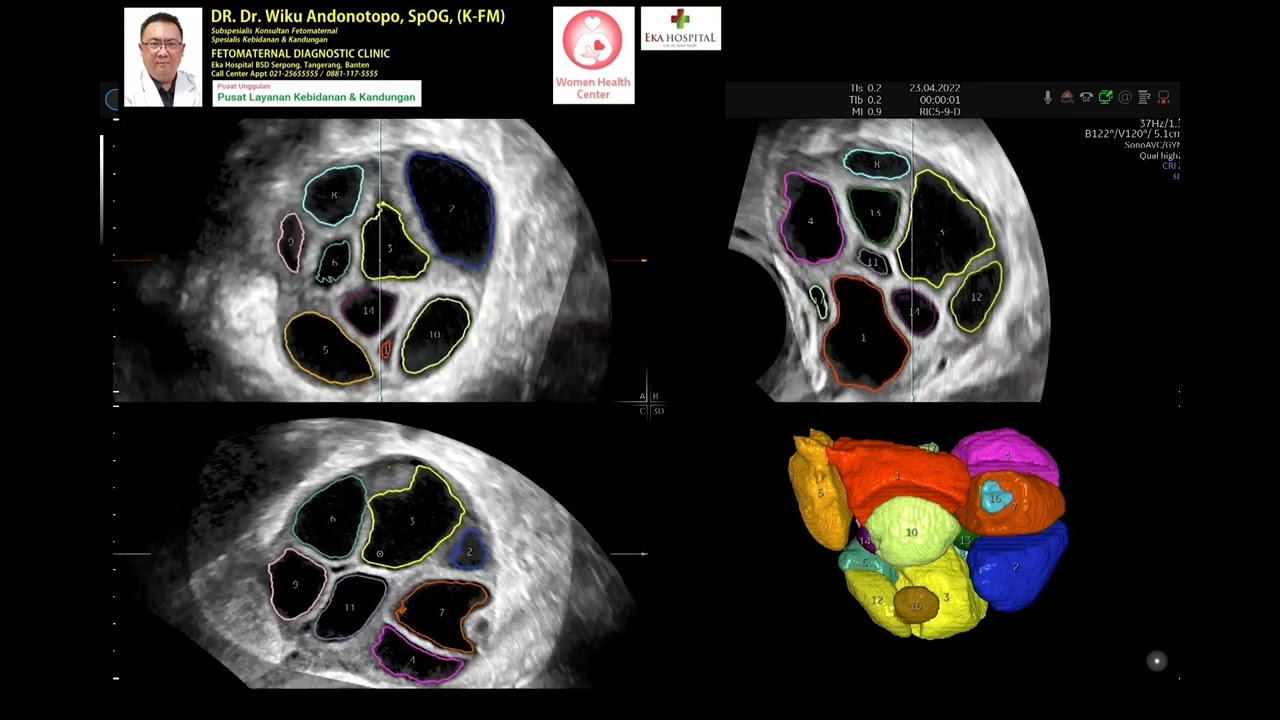The width and height of the screenshot is (1280, 720).
Task: Click the Pusat Layanan Kebidanan & Kandungan banner
Action: (316, 94)
